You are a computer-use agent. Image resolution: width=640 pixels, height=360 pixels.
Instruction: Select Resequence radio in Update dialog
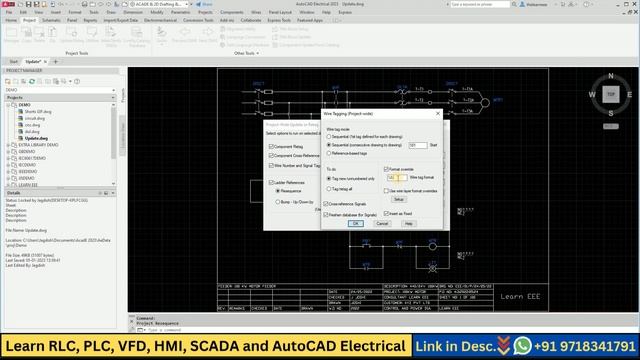coord(278,191)
